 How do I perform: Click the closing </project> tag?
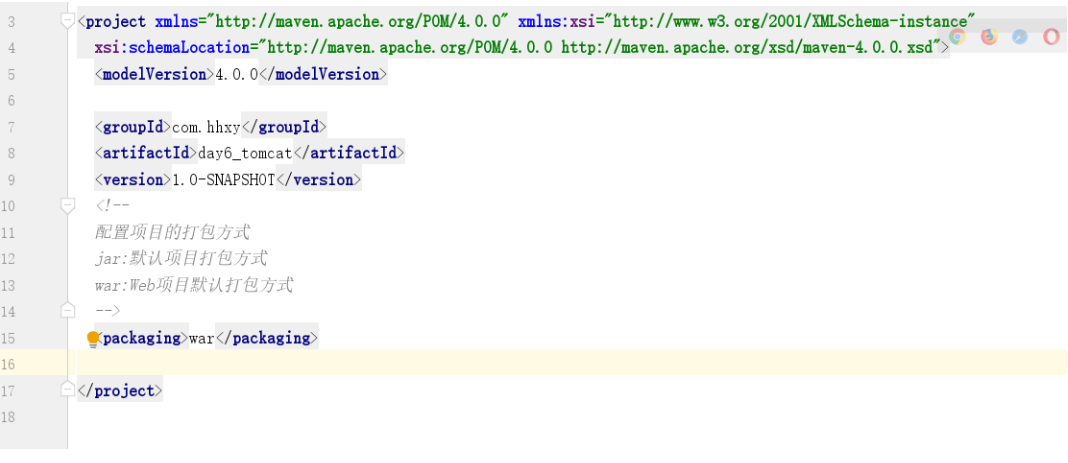[120, 391]
